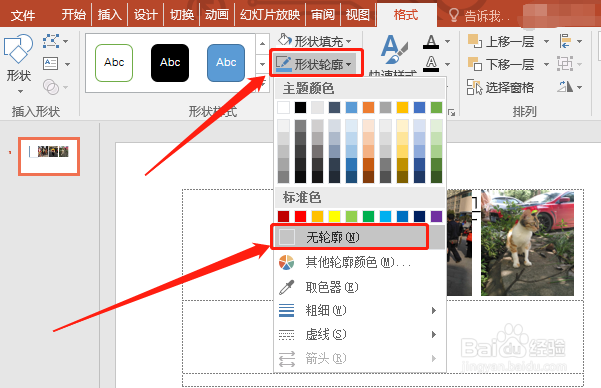Click the 其他轮廓颜色 color wheel icon
Image resolution: width=601 pixels, height=388 pixels.
[x=286, y=263]
